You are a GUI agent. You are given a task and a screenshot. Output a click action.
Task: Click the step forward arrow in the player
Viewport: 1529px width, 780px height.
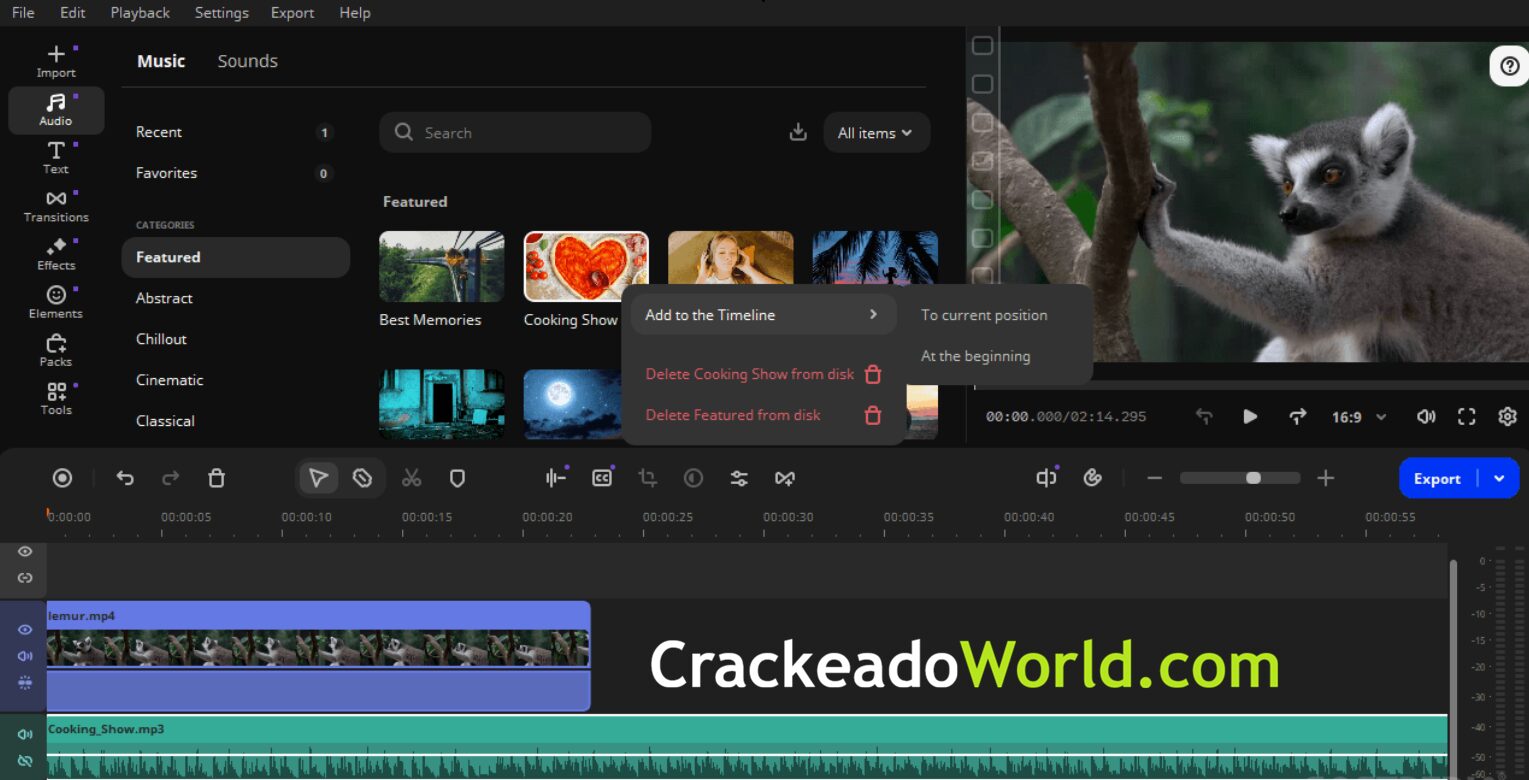tap(1297, 416)
